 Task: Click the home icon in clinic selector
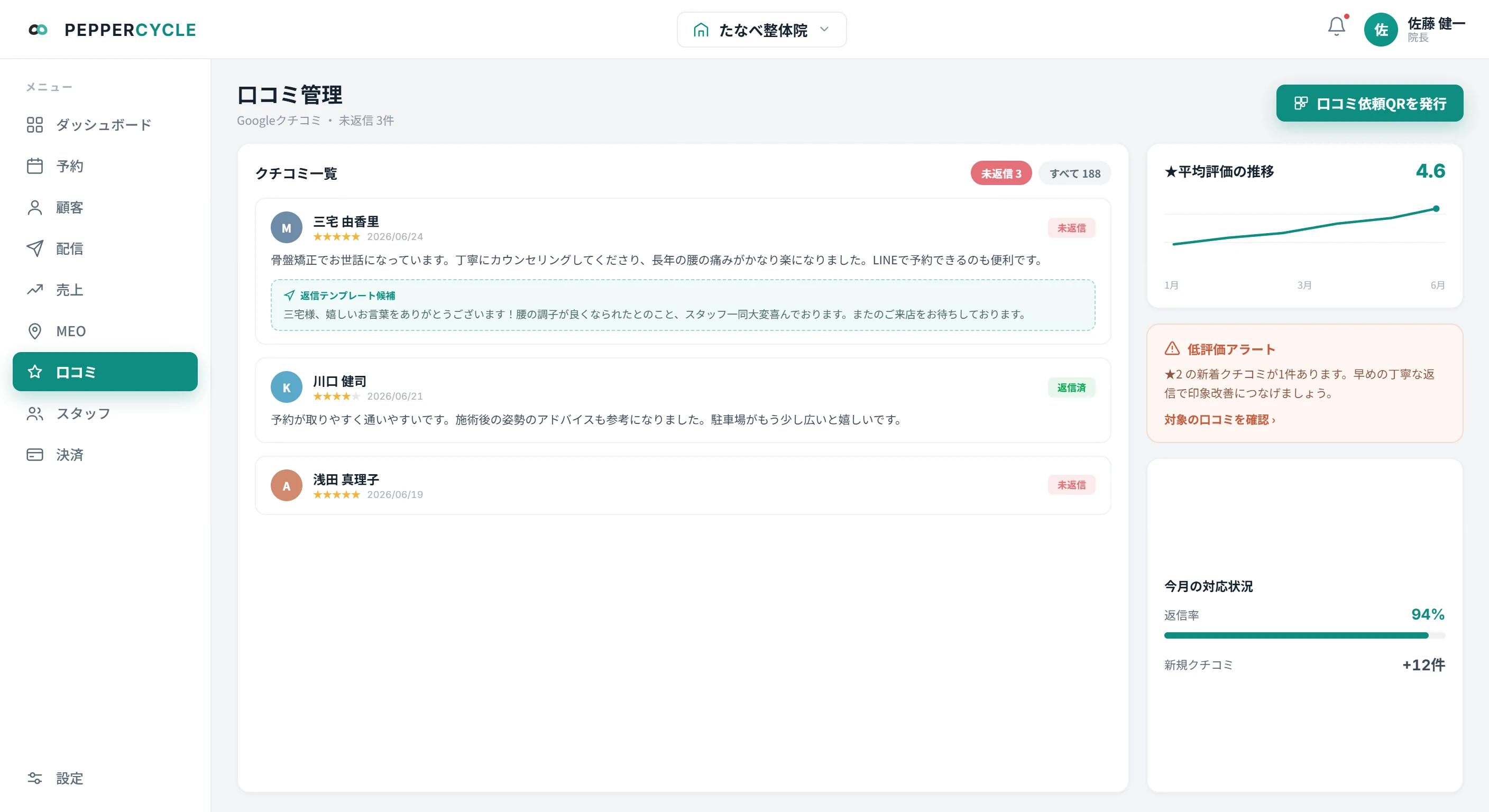(701, 30)
